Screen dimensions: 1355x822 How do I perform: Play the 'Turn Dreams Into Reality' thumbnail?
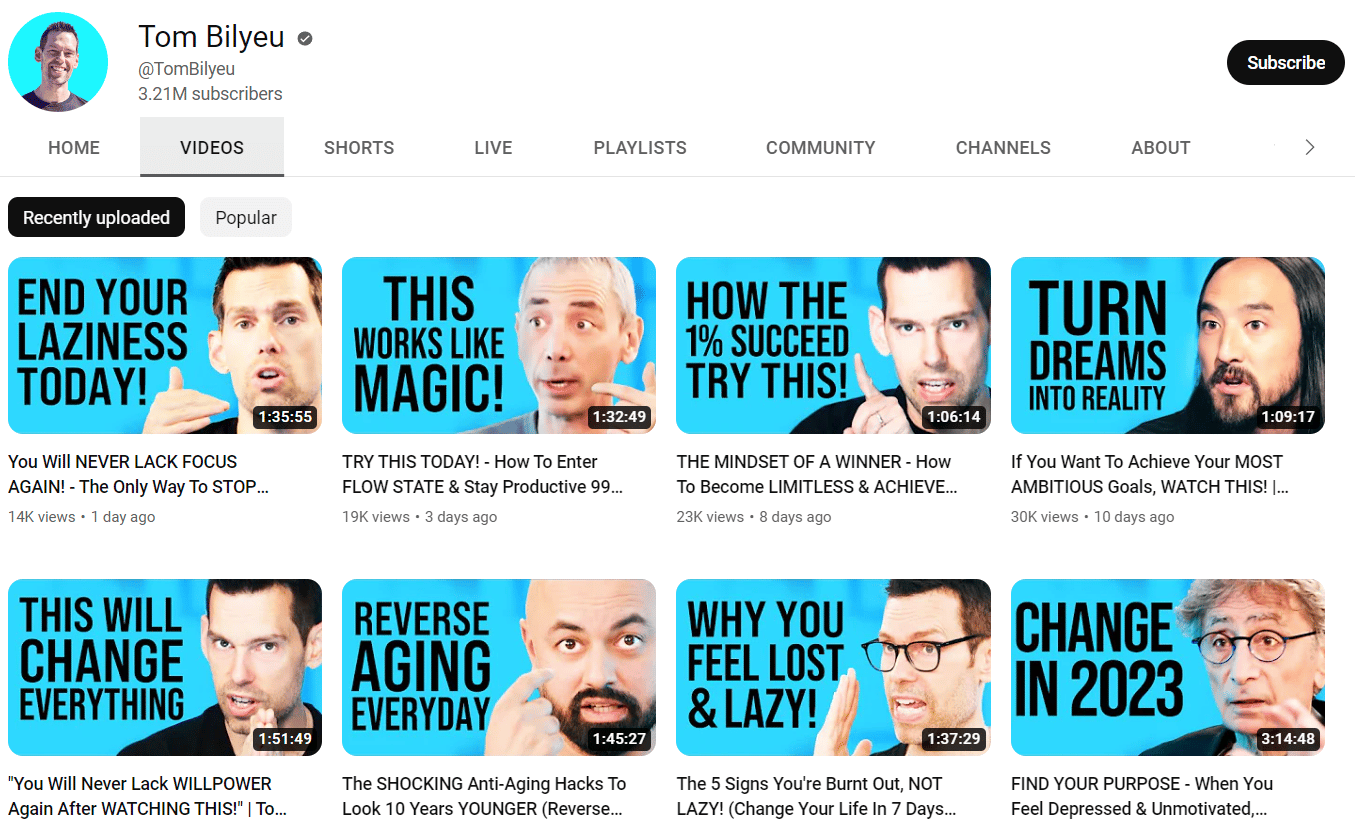click(1168, 345)
